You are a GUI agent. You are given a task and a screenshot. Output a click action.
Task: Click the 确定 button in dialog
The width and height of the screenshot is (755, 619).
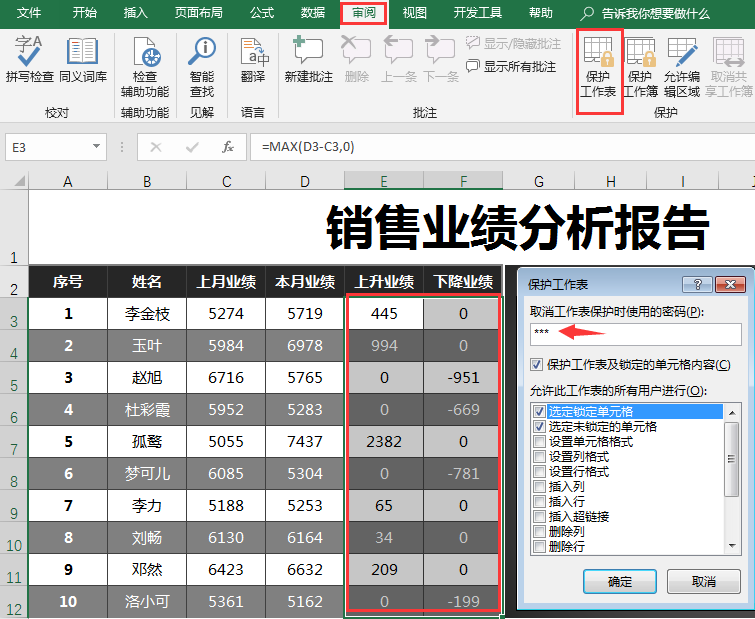click(620, 581)
